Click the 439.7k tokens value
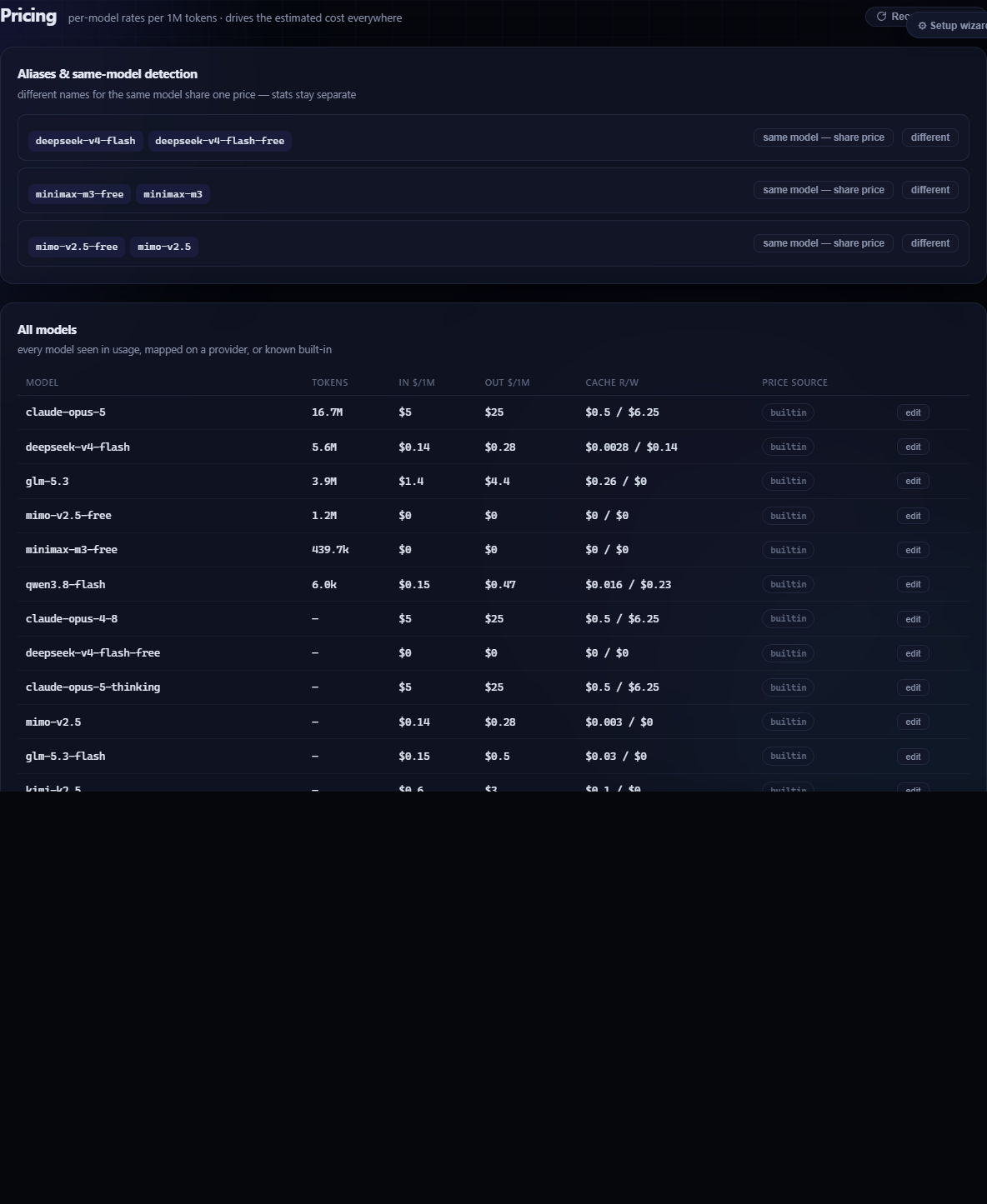 click(330, 550)
